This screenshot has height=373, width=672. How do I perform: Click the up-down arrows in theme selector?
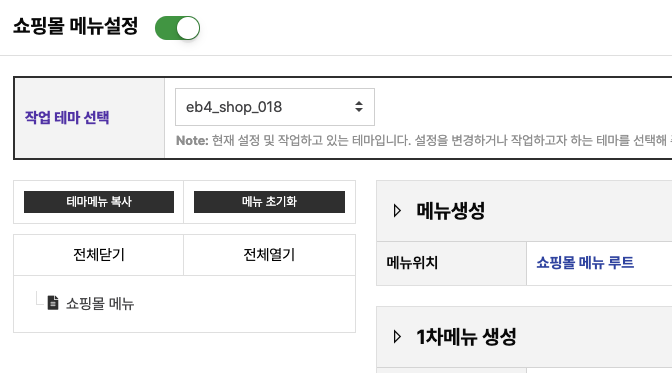click(359, 107)
